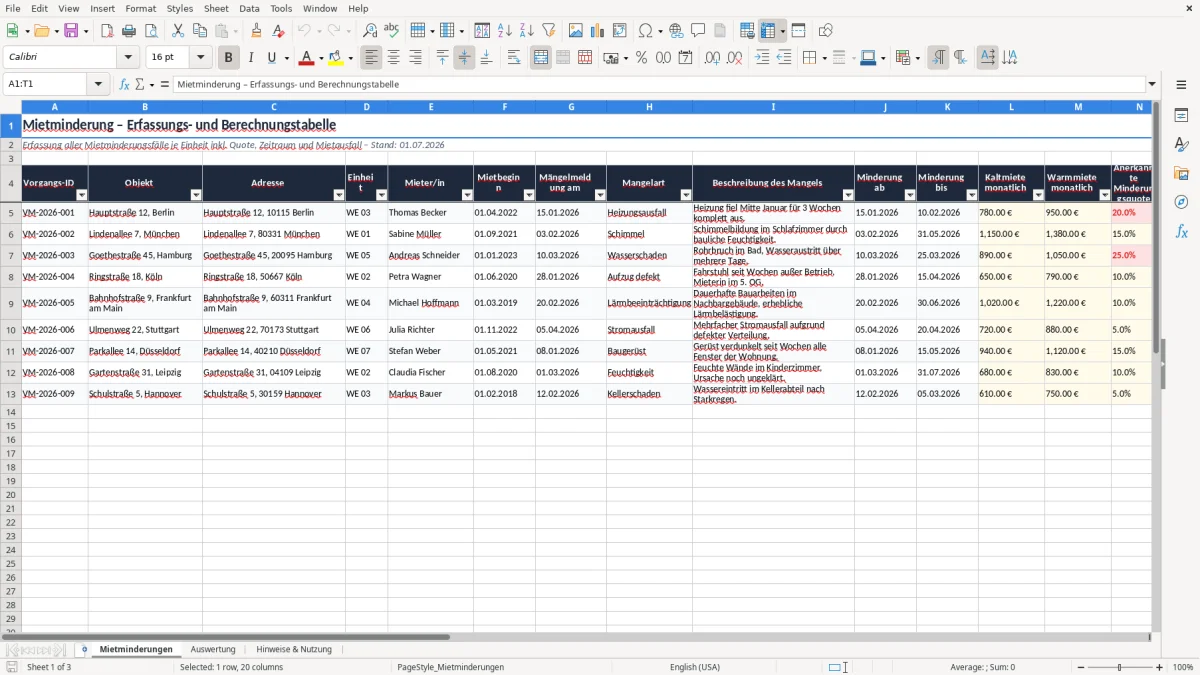Open the Sheet menu

click(x=216, y=8)
